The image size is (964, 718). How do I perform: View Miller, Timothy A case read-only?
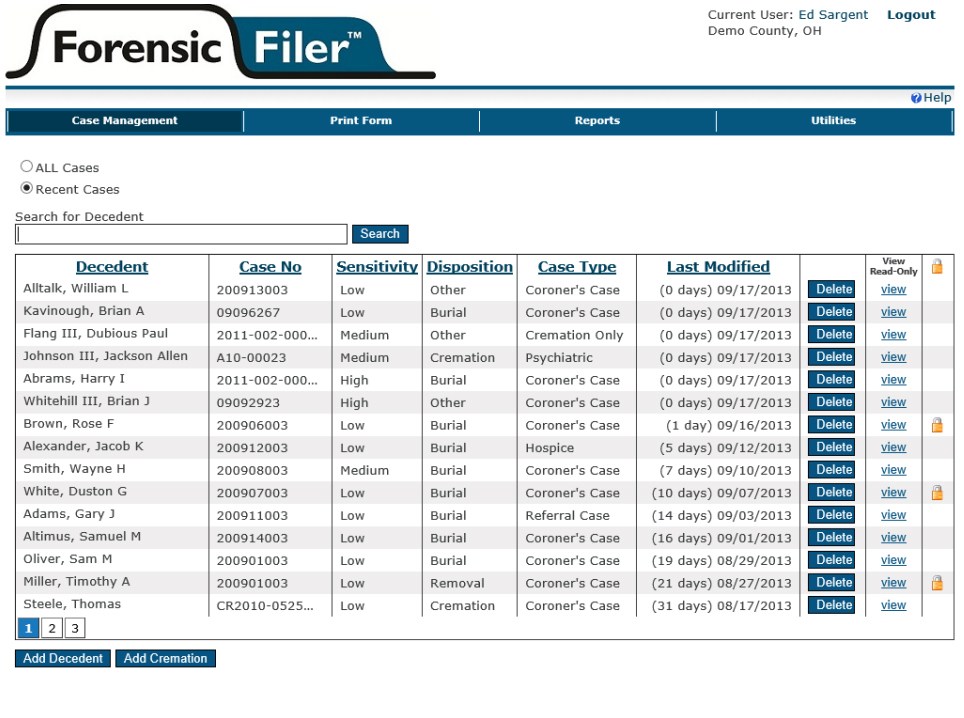pos(893,583)
